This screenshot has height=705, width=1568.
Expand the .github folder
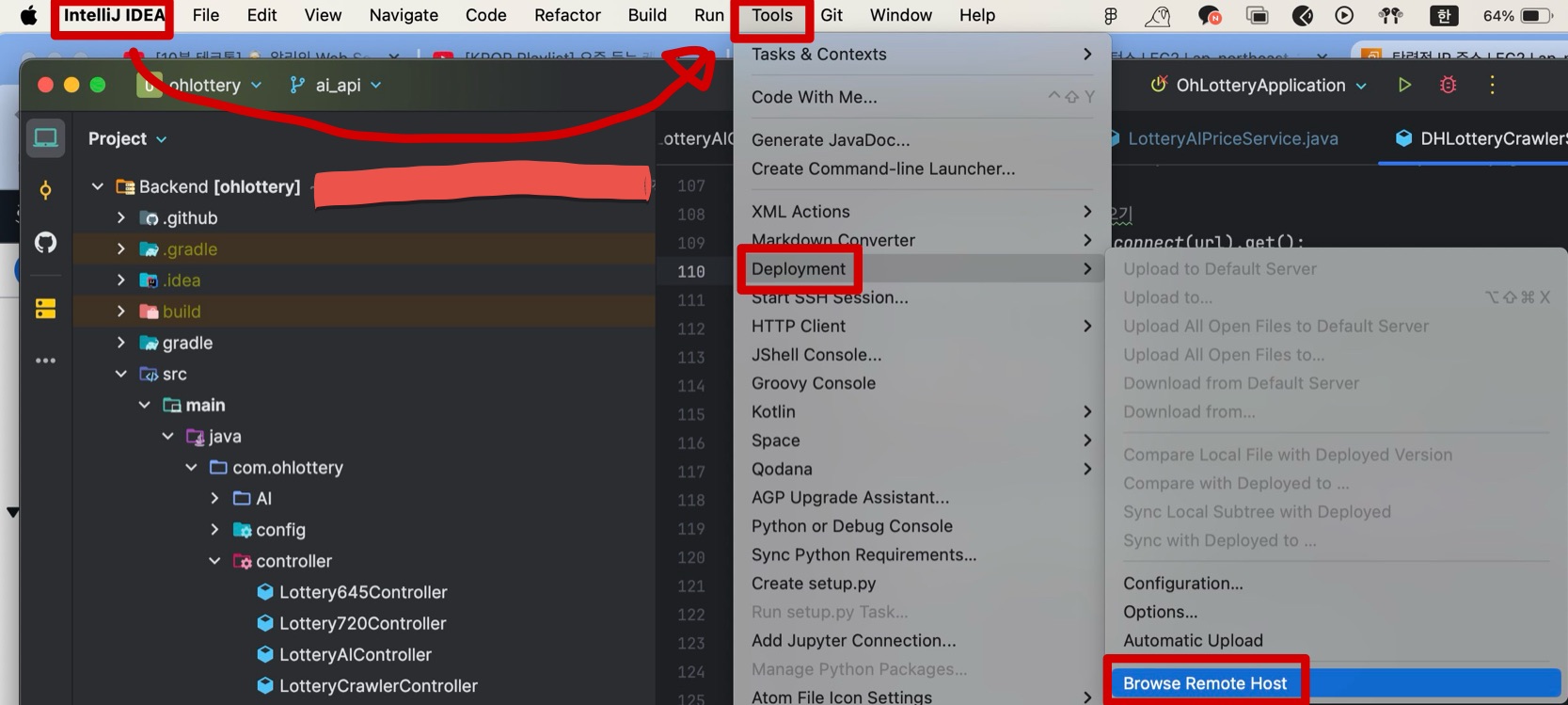click(x=120, y=218)
